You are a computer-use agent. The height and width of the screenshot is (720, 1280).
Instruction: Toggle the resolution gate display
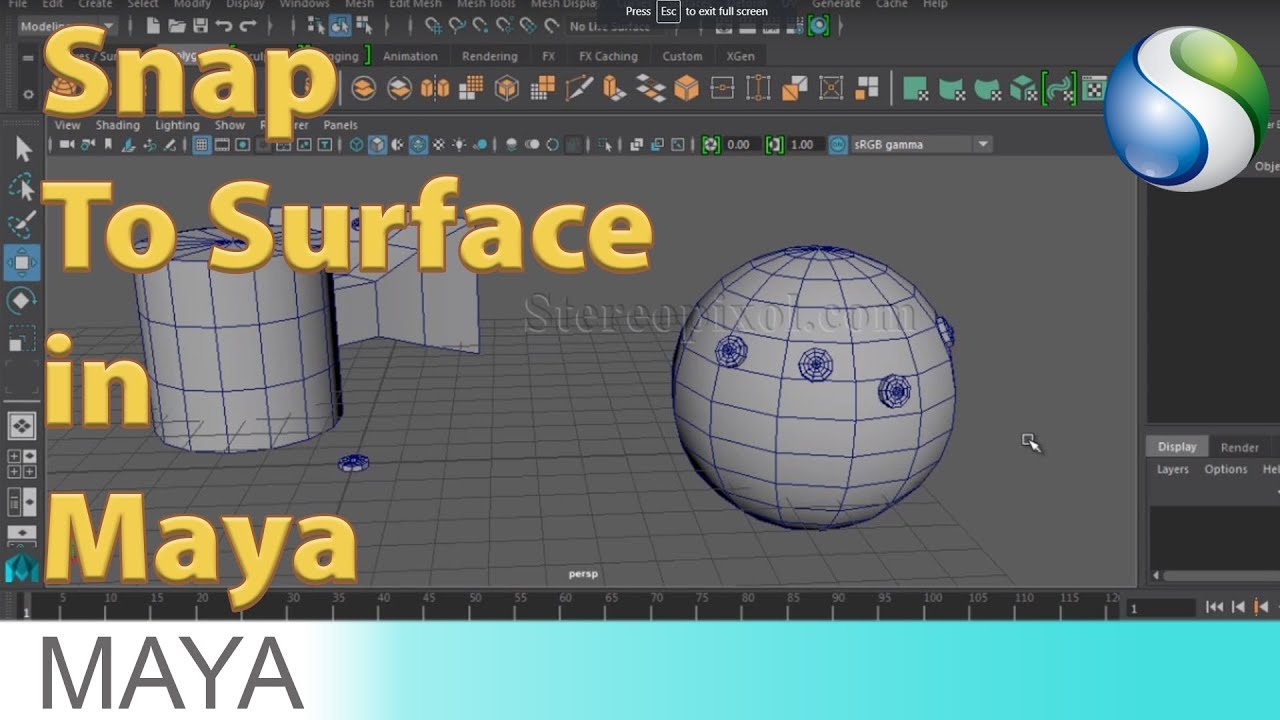[243, 145]
